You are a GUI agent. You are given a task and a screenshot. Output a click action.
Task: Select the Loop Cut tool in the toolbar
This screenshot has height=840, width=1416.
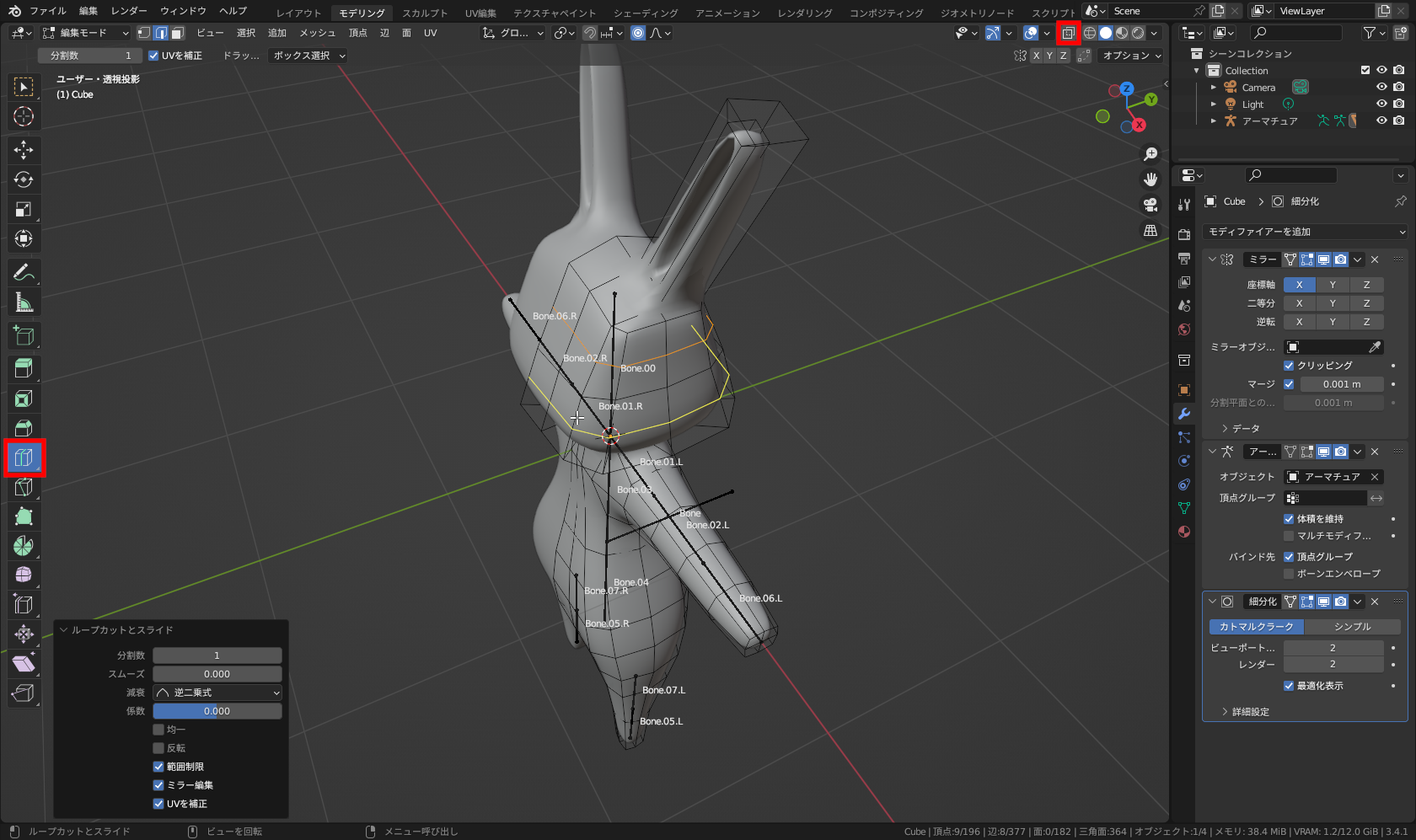pos(24,457)
